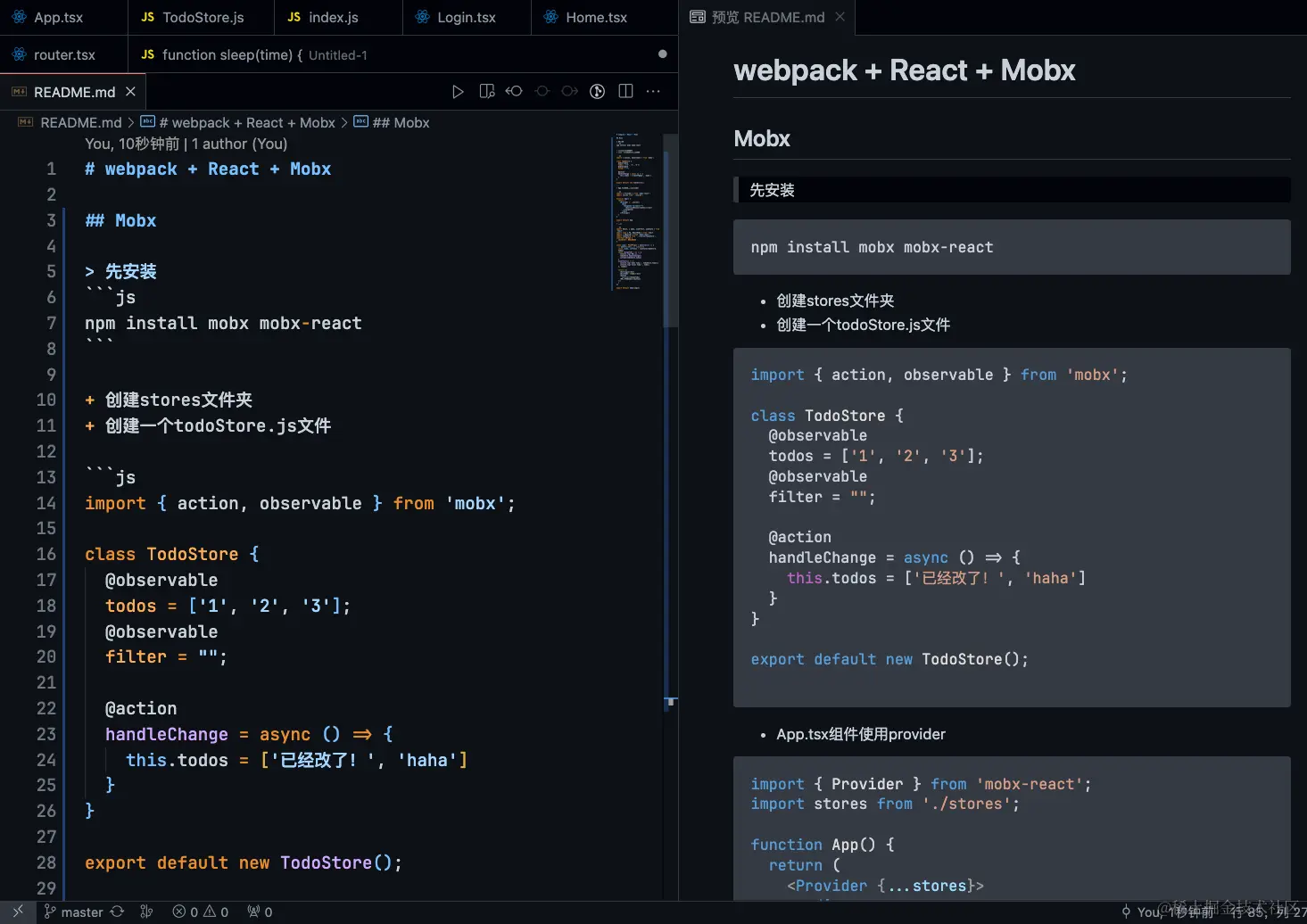This screenshot has height=924, width=1307.
Task: Close the README.md editor tab
Action: pyautogui.click(x=130, y=92)
